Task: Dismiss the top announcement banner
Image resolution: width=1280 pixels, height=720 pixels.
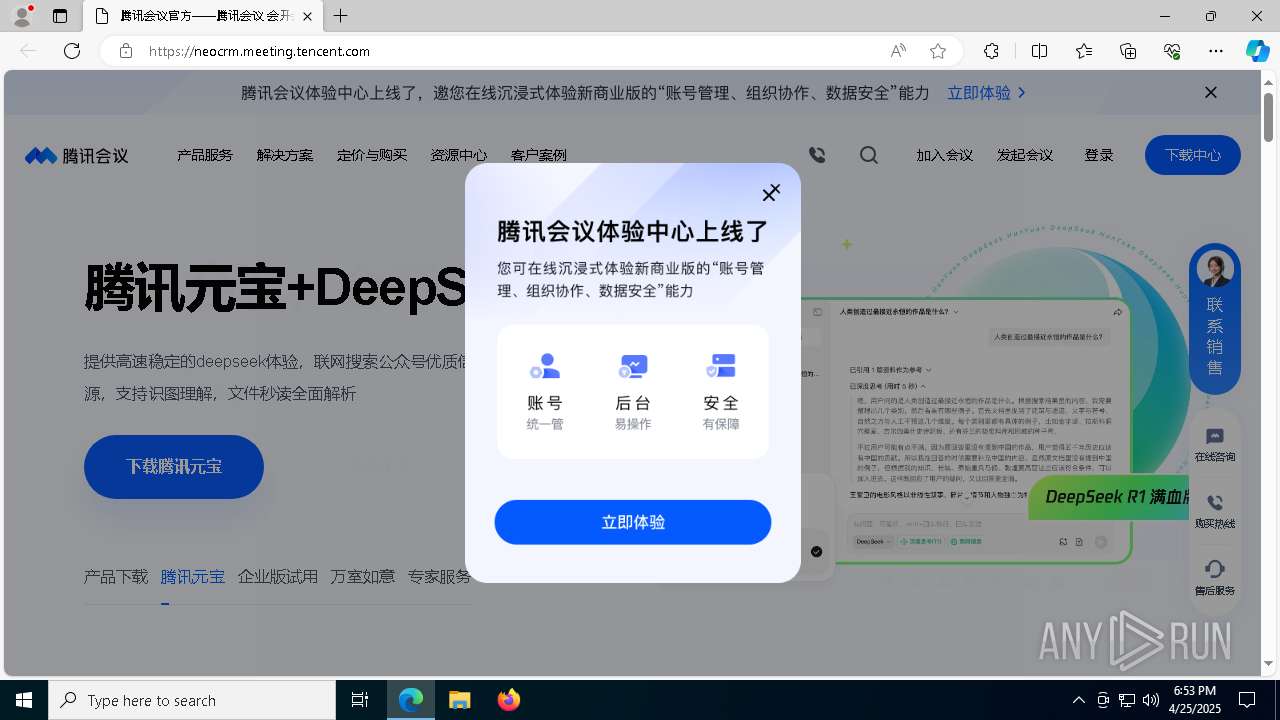Action: [1211, 92]
